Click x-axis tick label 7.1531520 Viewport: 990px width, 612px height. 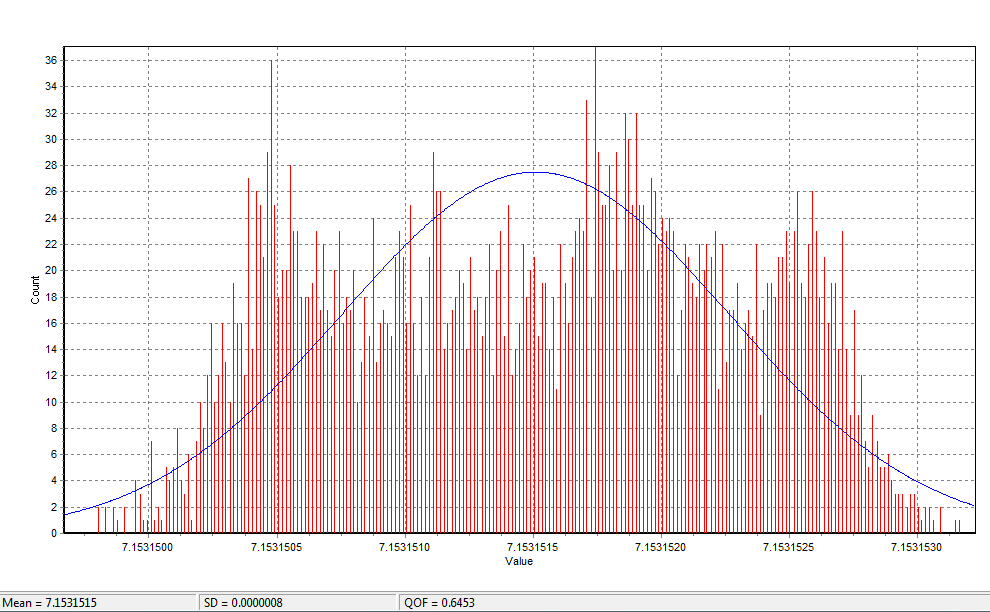[660, 547]
